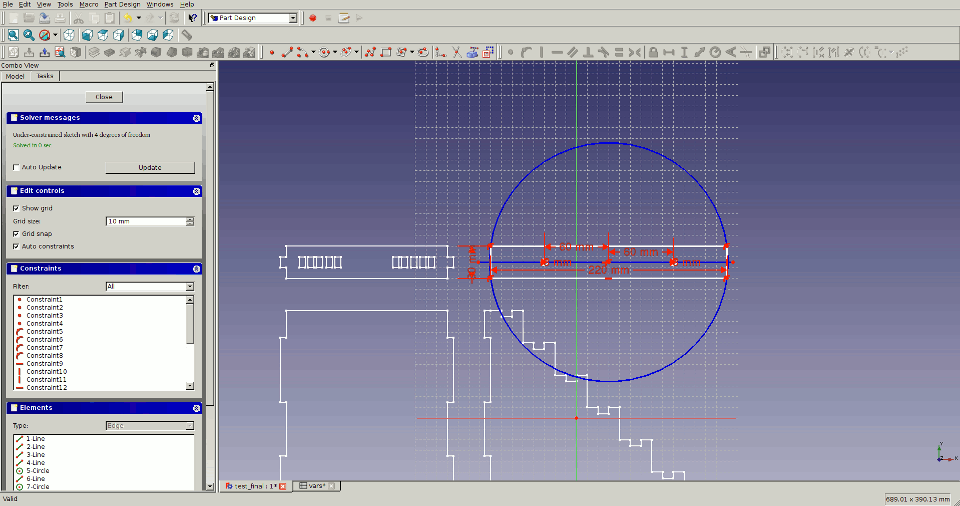Select Constraint5 in constraints list
The height and width of the screenshot is (506, 960).
click(x=44, y=331)
